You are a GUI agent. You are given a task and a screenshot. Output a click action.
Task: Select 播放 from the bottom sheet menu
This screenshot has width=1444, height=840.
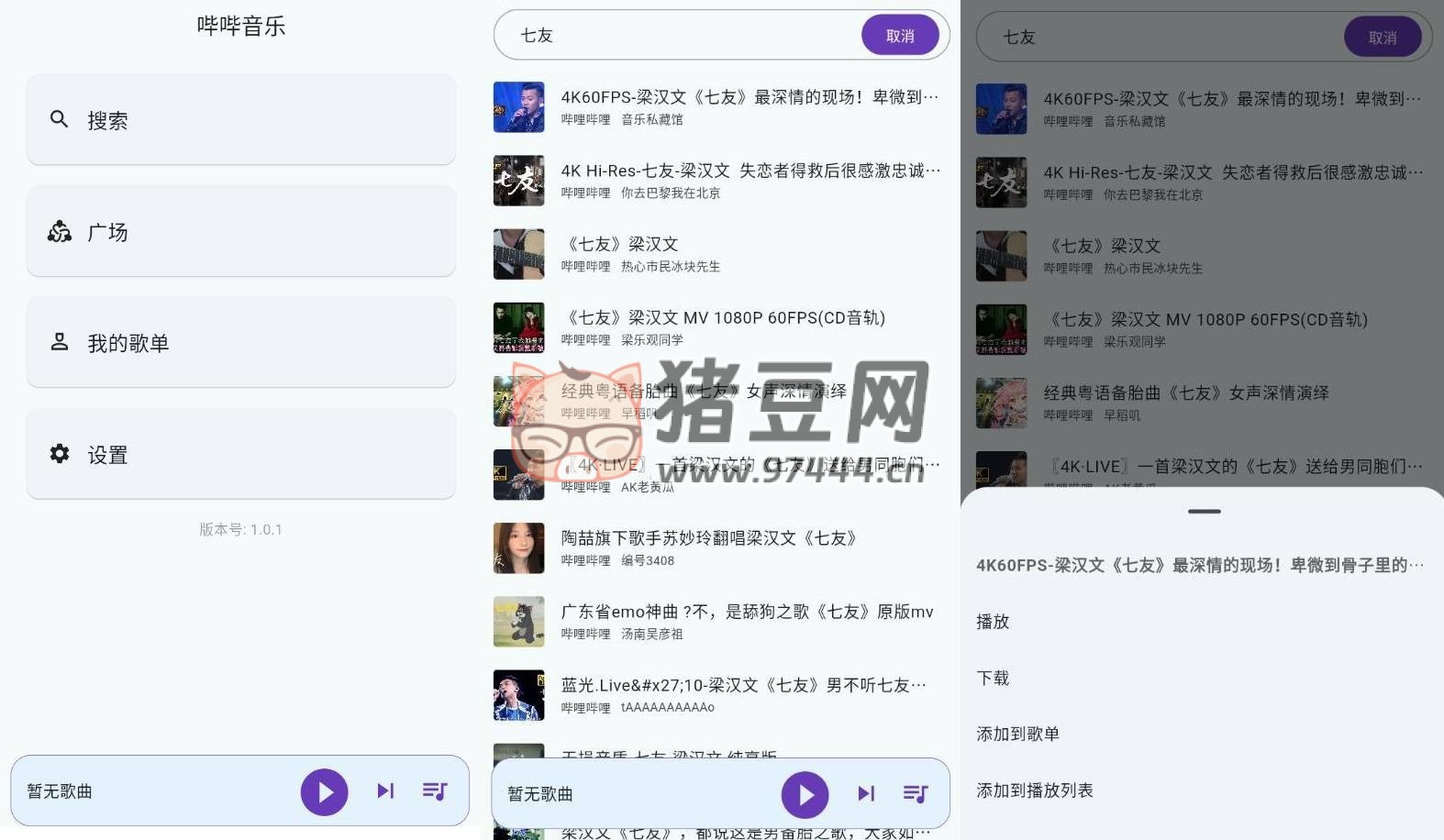[993, 622]
